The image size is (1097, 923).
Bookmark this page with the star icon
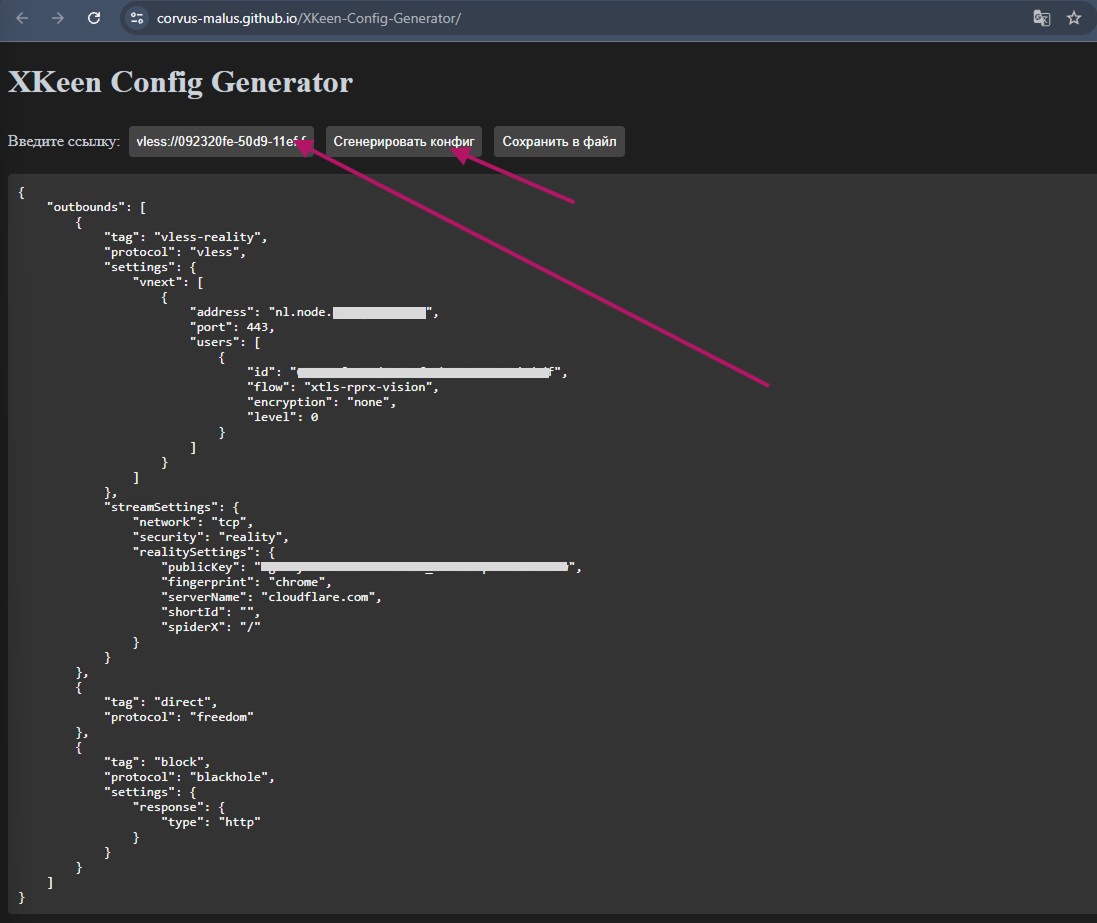[x=1074, y=18]
